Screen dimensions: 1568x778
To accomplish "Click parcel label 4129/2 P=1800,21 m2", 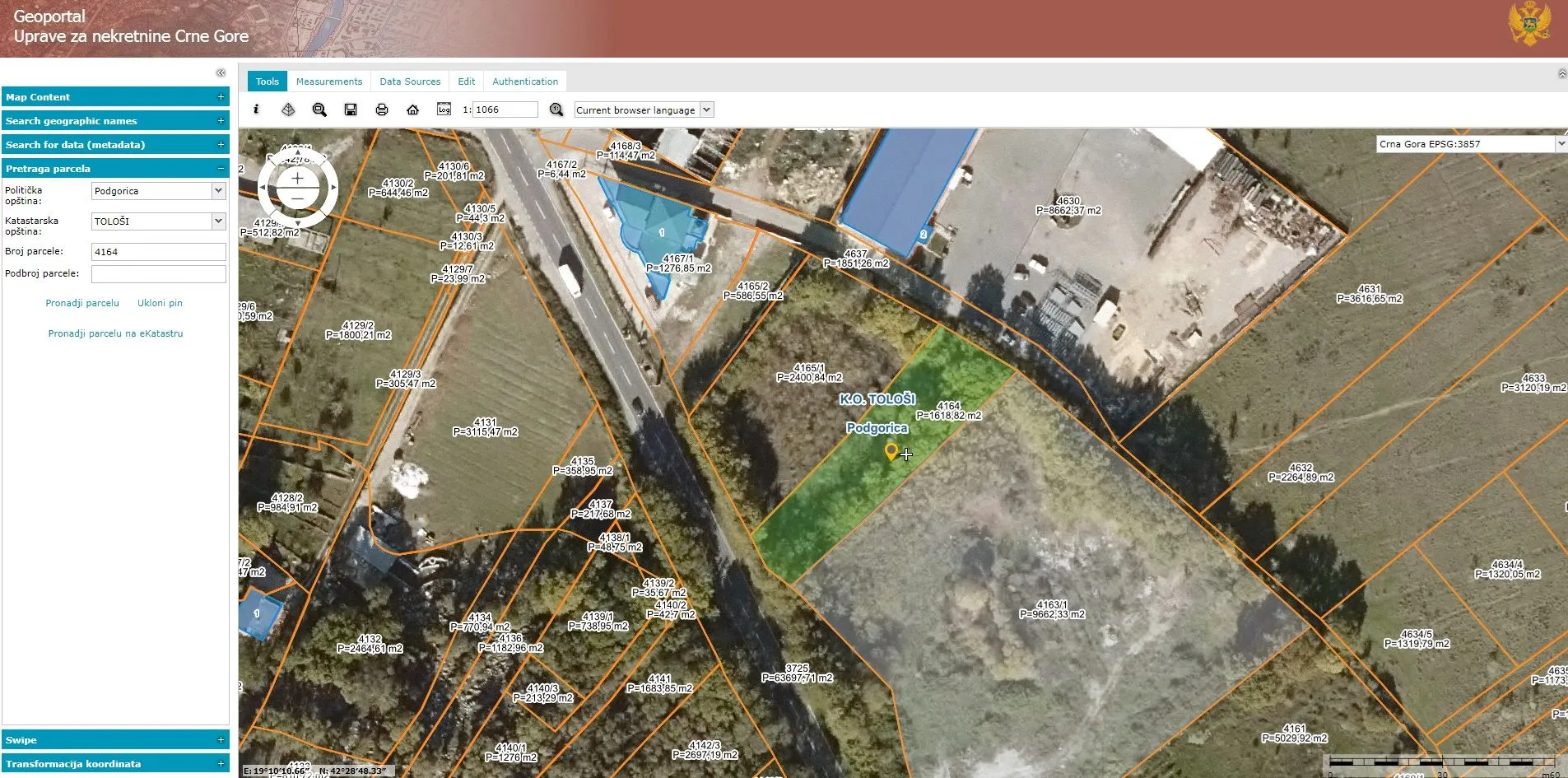I will pyautogui.click(x=358, y=330).
